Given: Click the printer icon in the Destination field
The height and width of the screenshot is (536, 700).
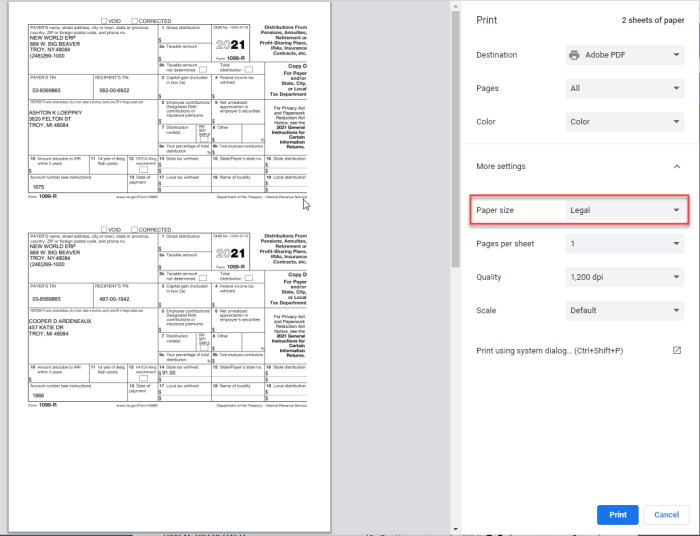Looking at the screenshot, I should 575,55.
